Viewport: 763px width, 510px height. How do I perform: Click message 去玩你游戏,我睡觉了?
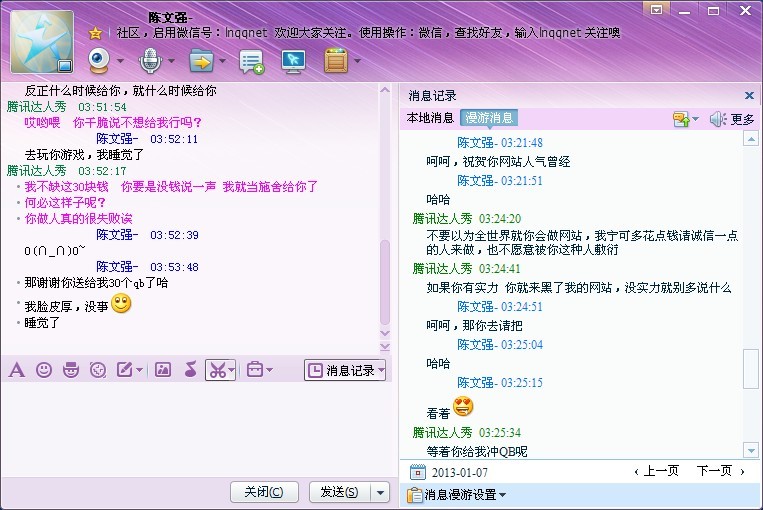click(84, 155)
